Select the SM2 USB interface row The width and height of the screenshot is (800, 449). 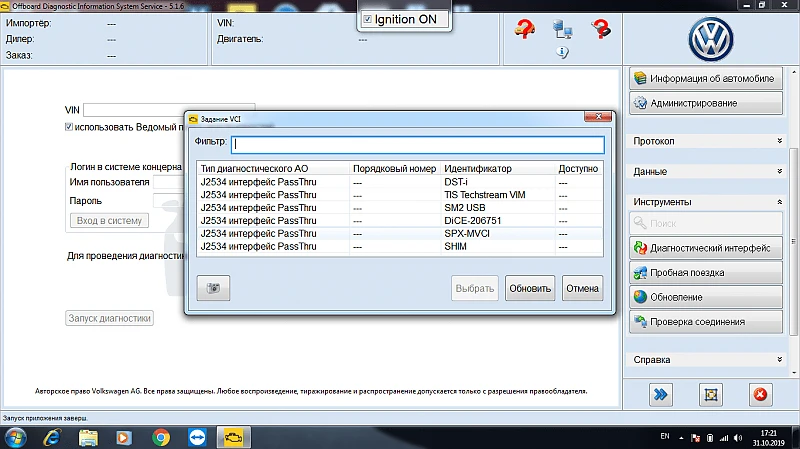[400, 208]
